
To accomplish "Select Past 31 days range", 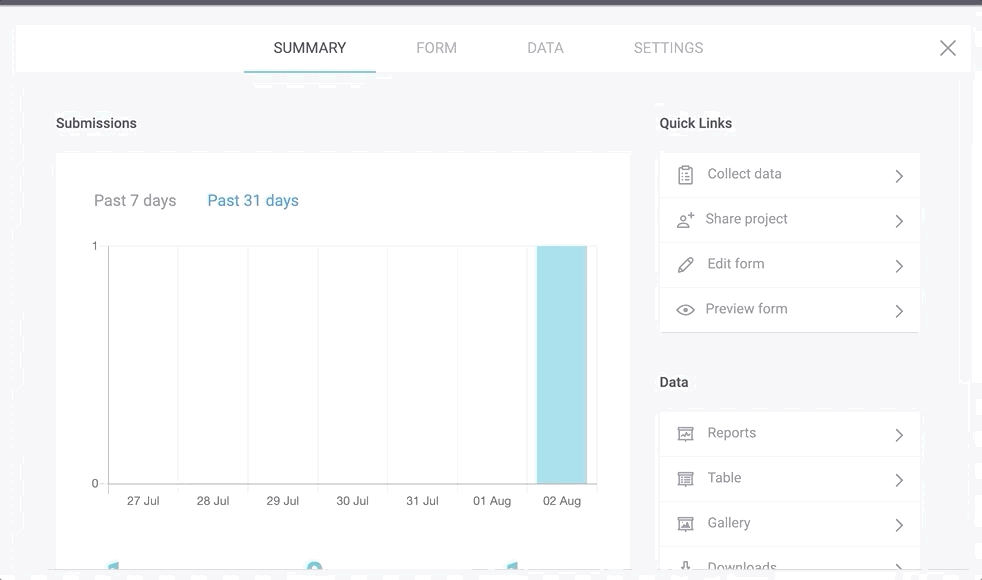I will coord(253,201).
